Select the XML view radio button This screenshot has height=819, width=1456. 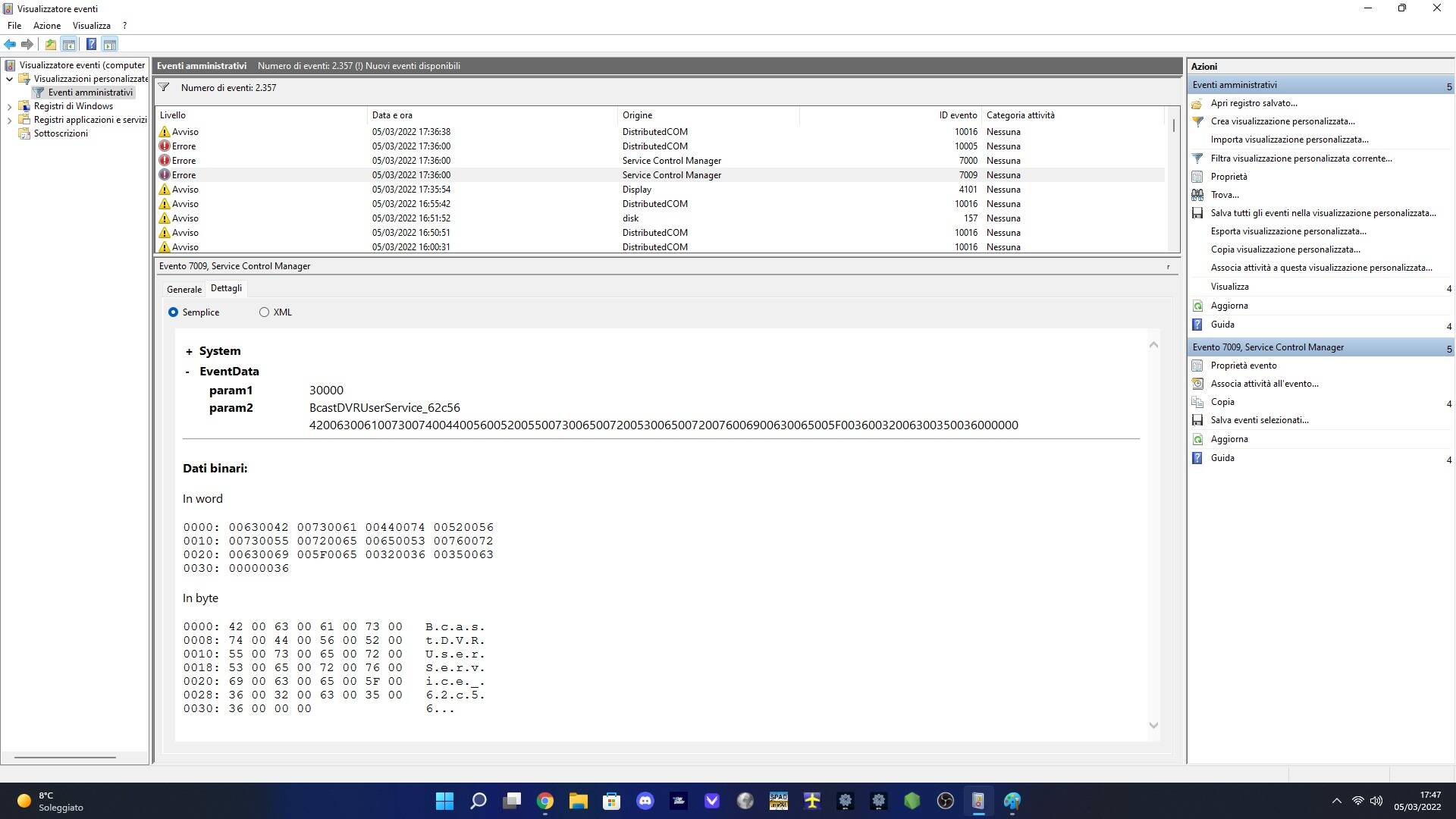(x=264, y=312)
